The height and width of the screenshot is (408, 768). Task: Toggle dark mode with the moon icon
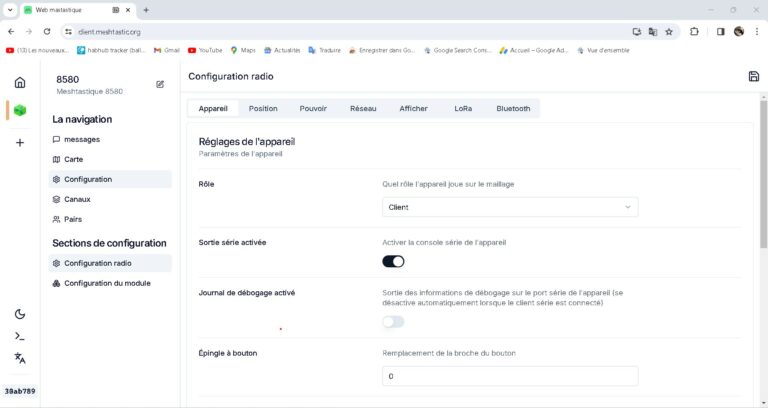tap(20, 314)
